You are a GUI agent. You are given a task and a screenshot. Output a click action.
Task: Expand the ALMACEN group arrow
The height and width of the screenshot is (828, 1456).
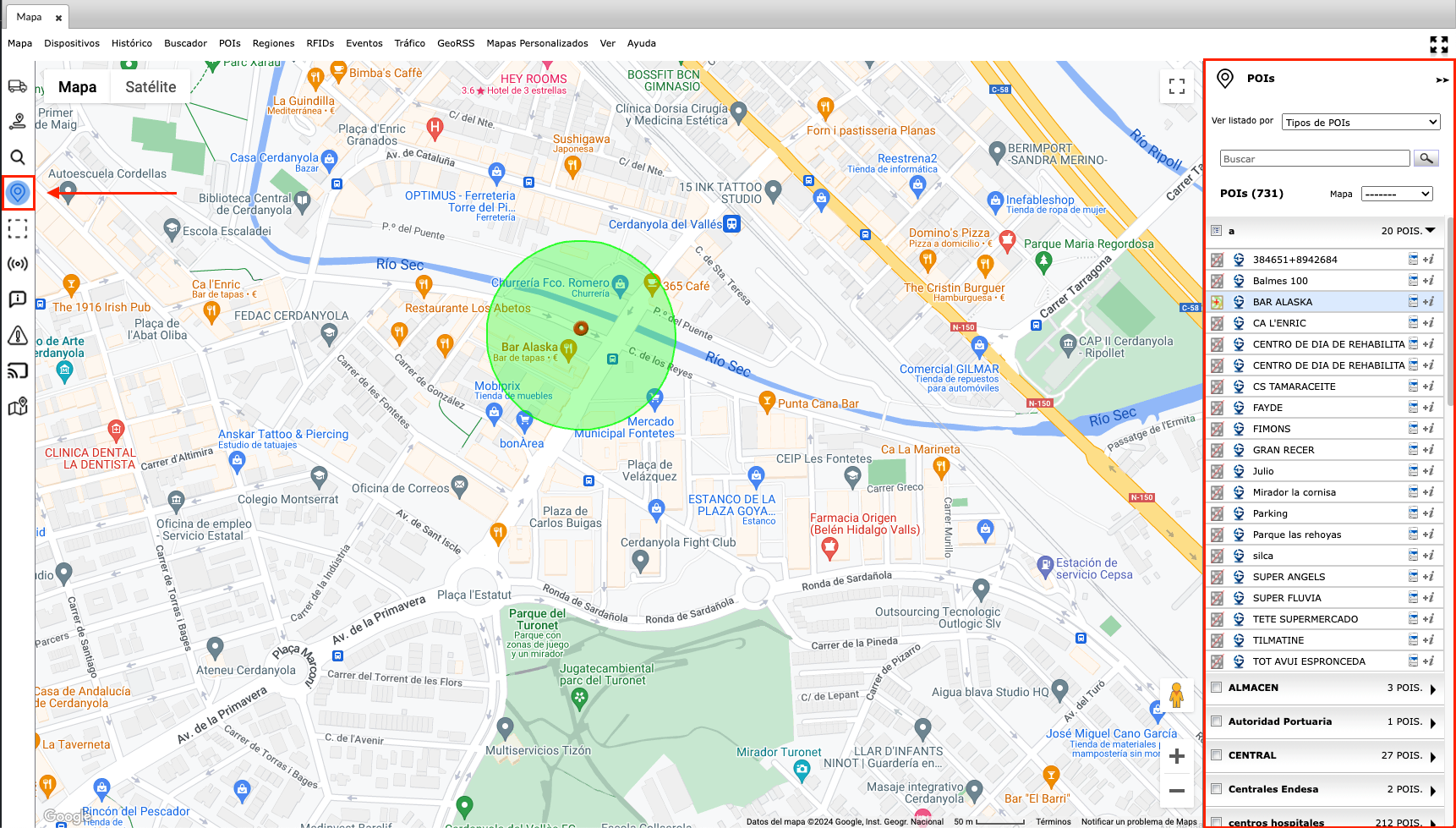pos(1433,689)
